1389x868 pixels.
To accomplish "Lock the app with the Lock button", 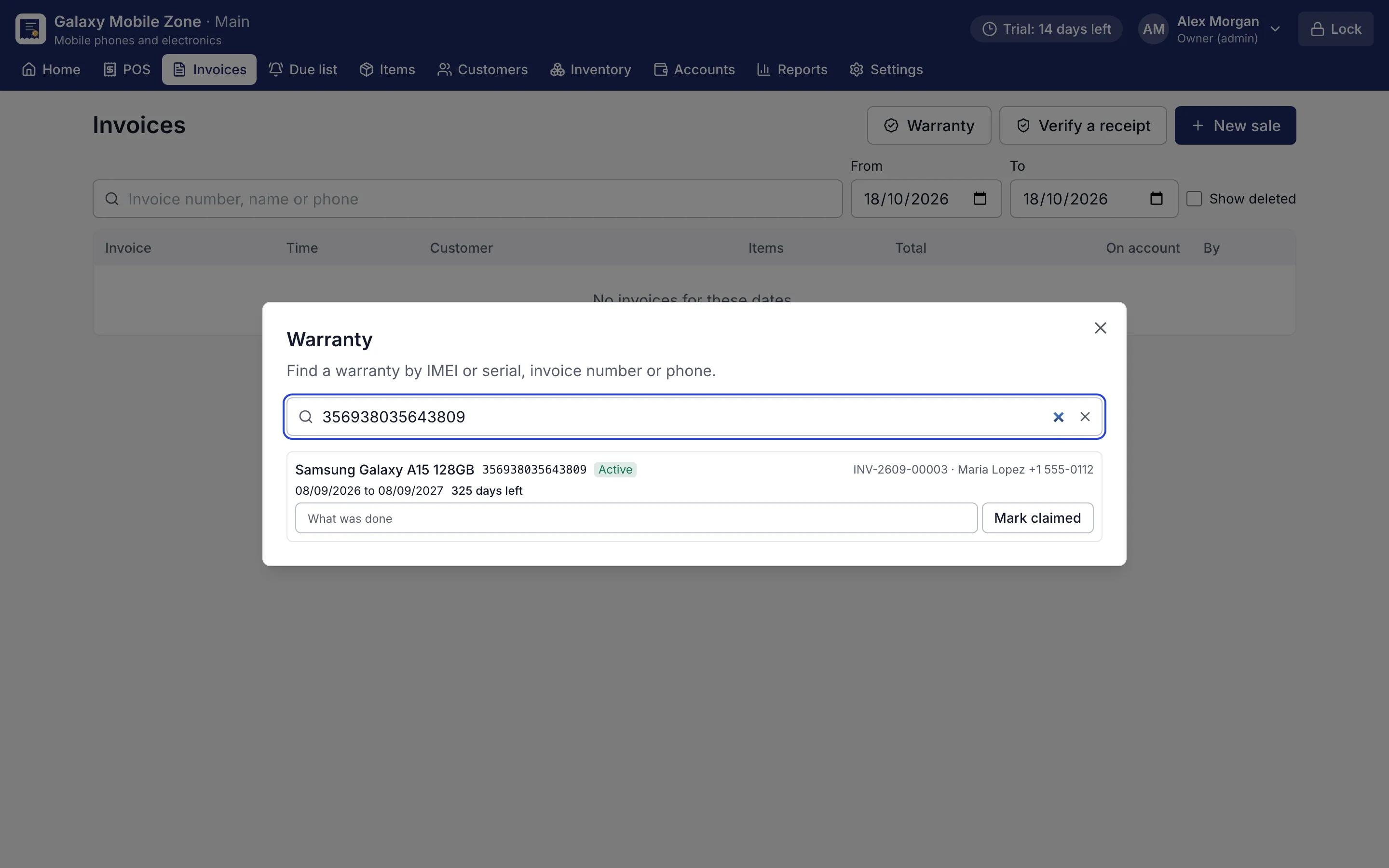I will 1335,29.
